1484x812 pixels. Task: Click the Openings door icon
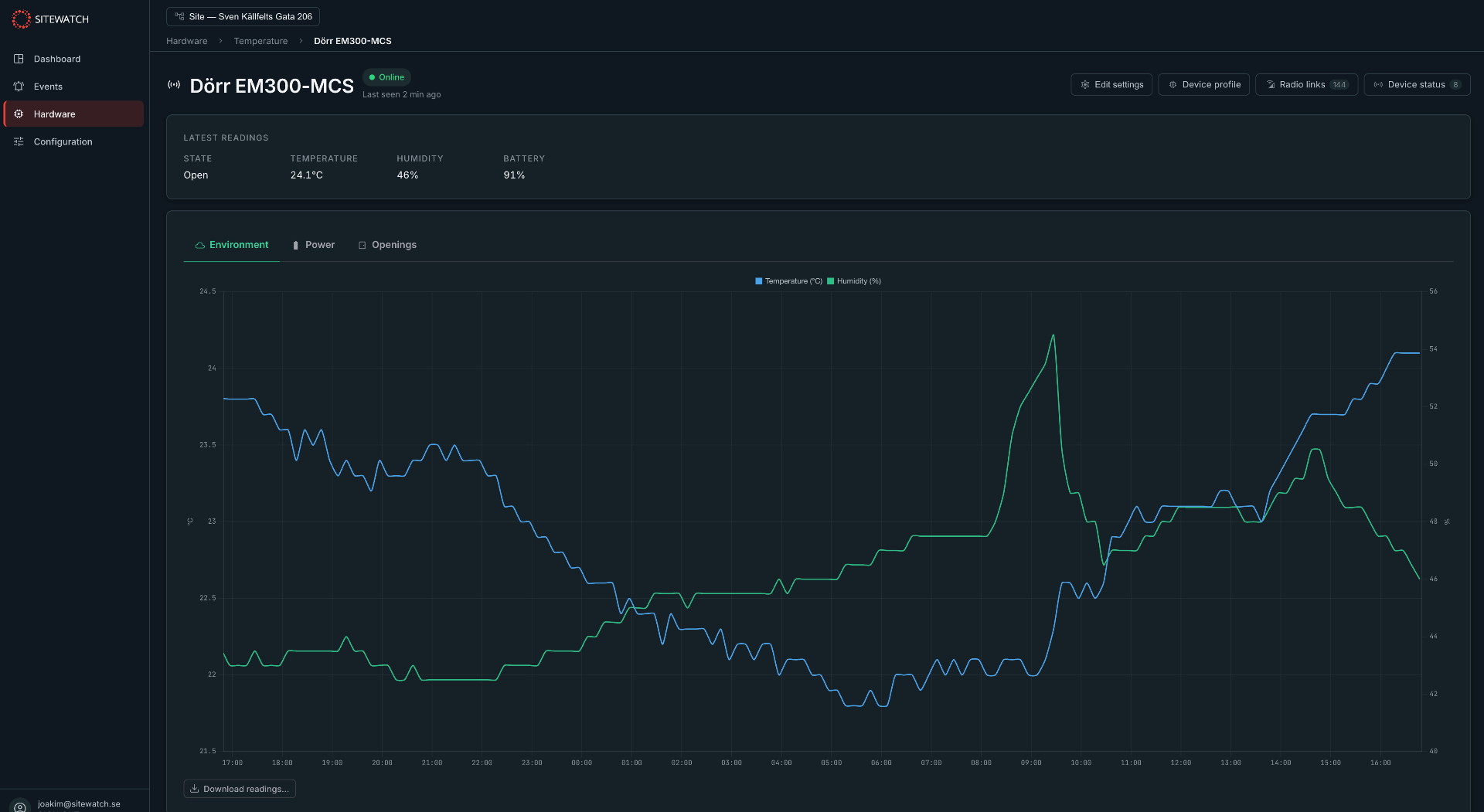pos(362,245)
